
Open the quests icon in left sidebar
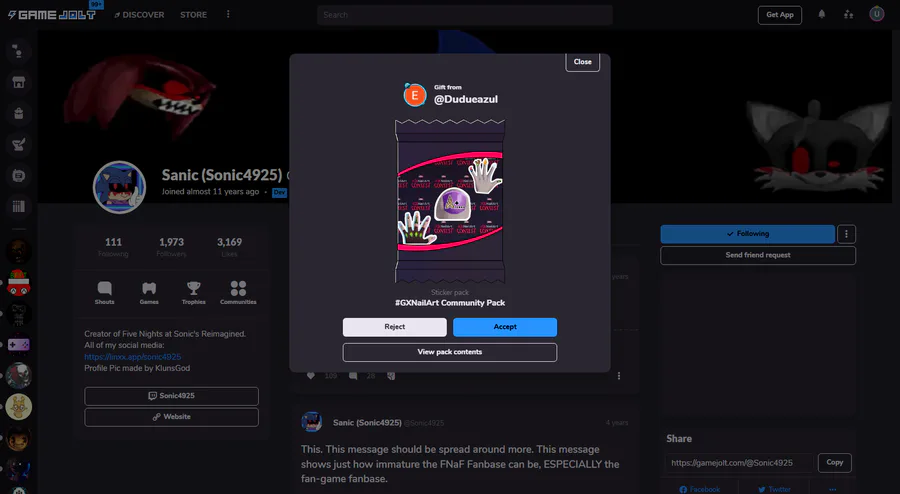[18, 145]
